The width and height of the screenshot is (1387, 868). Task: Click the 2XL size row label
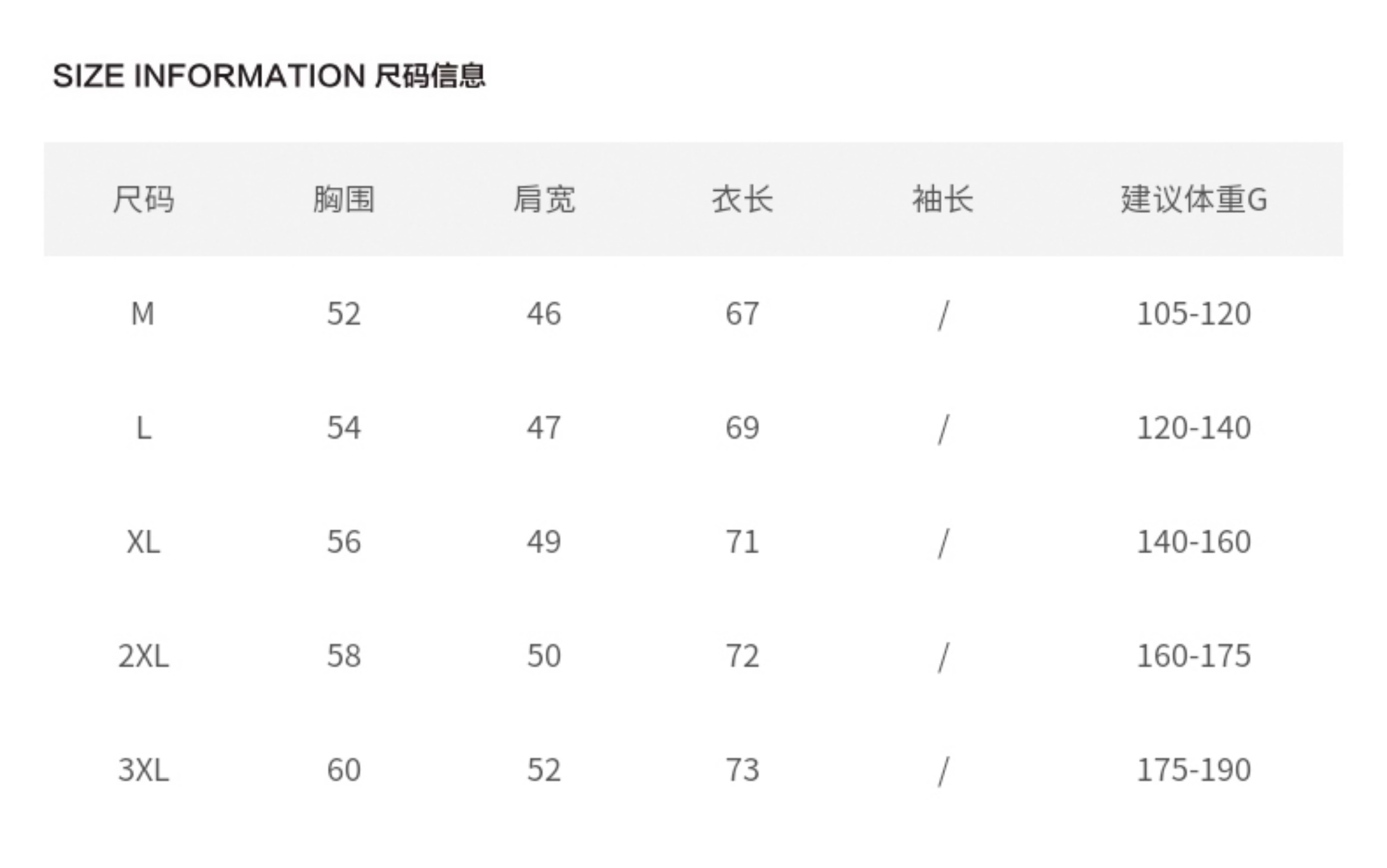[144, 656]
